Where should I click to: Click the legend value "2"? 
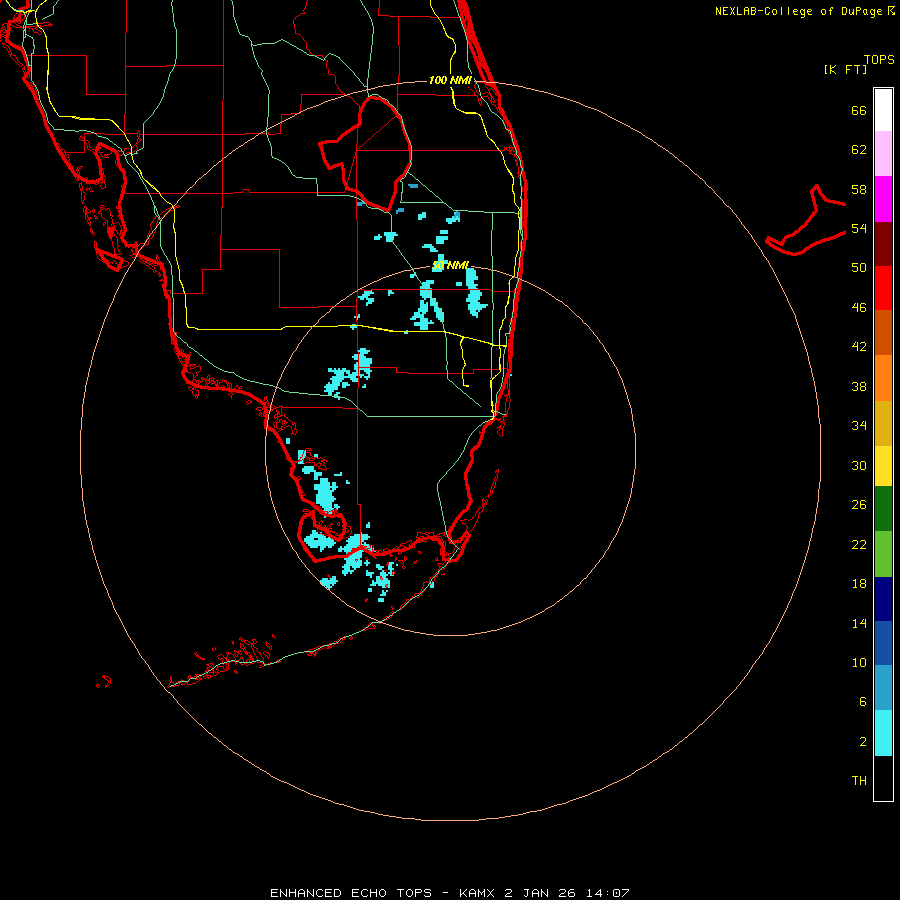(x=863, y=742)
